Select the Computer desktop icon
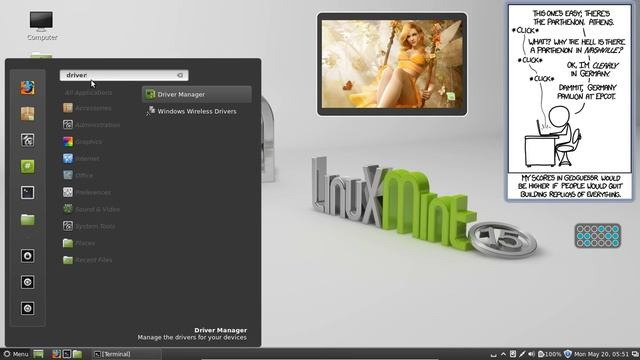 click(42, 26)
